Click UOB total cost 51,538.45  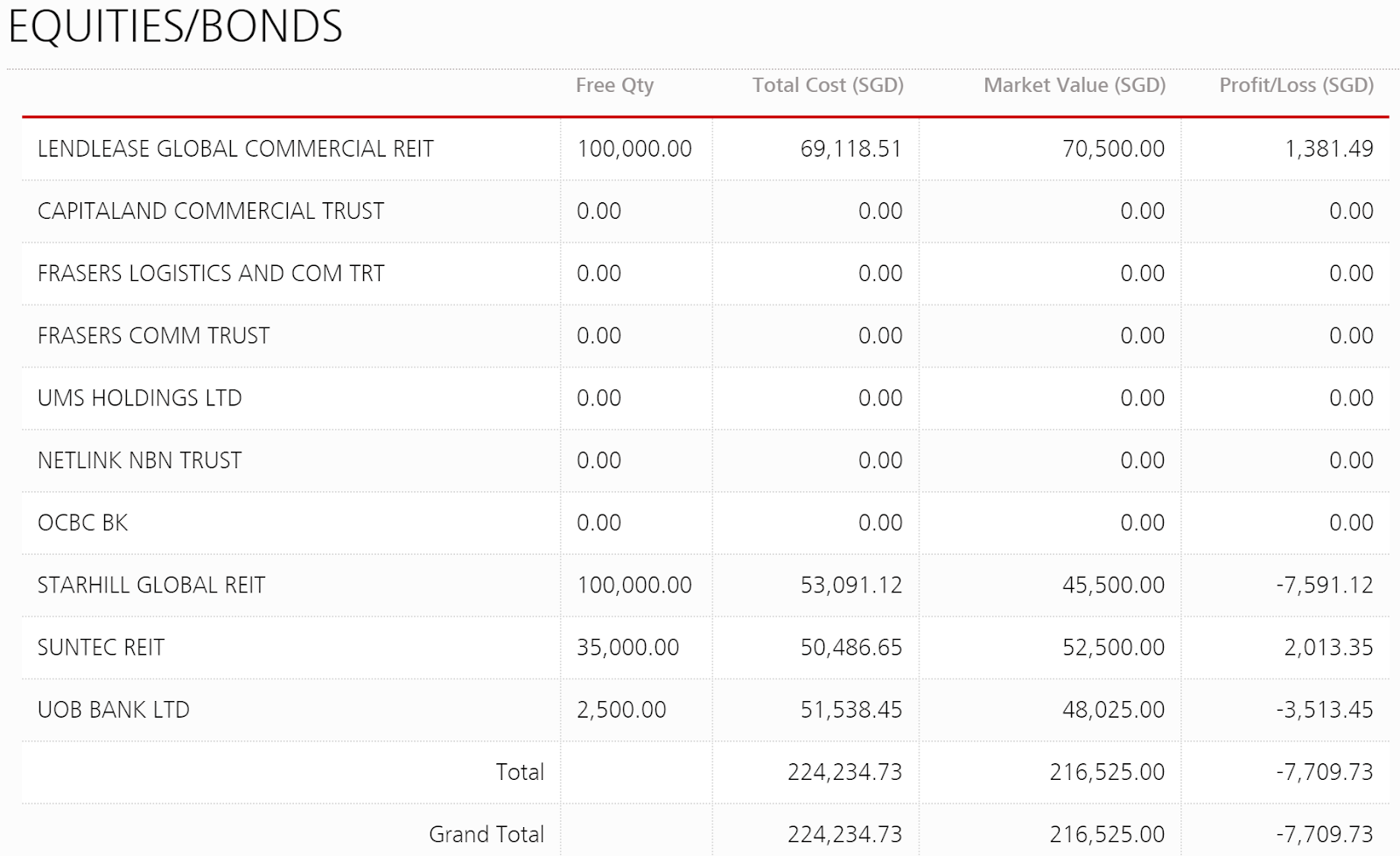pos(850,710)
